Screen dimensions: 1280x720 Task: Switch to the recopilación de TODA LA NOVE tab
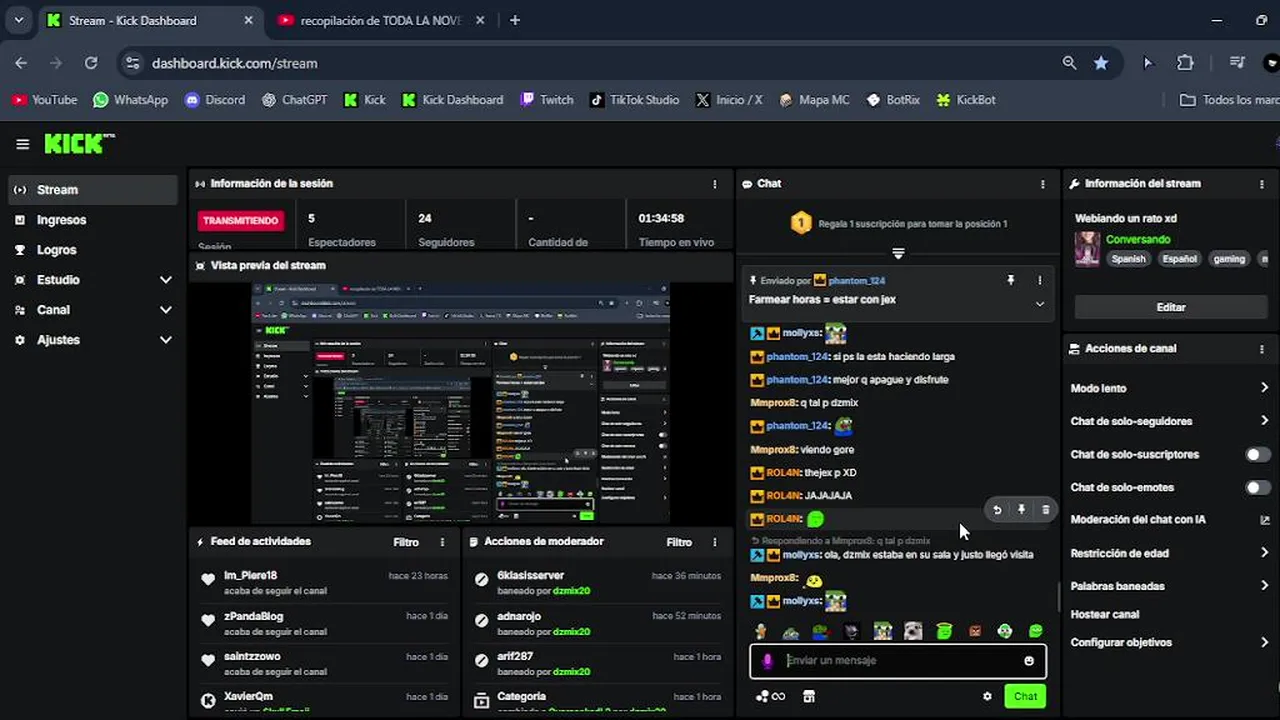(381, 20)
